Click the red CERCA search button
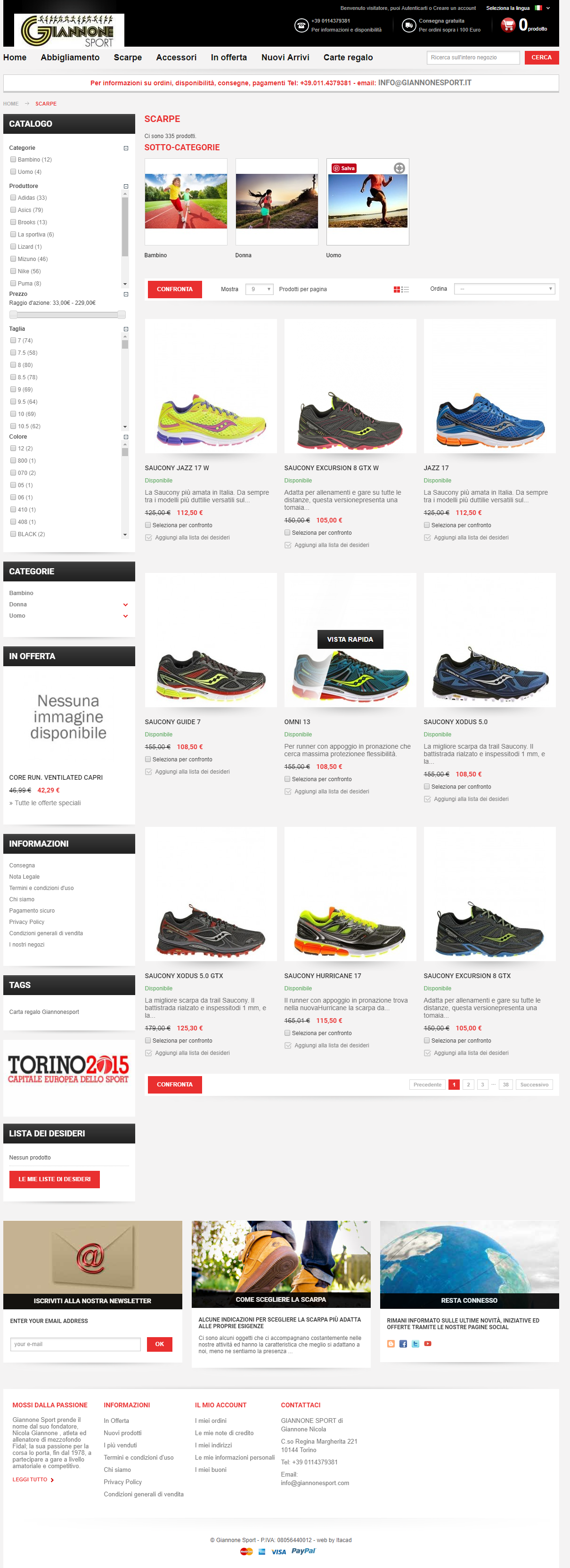The height and width of the screenshot is (1568, 570). click(x=541, y=57)
